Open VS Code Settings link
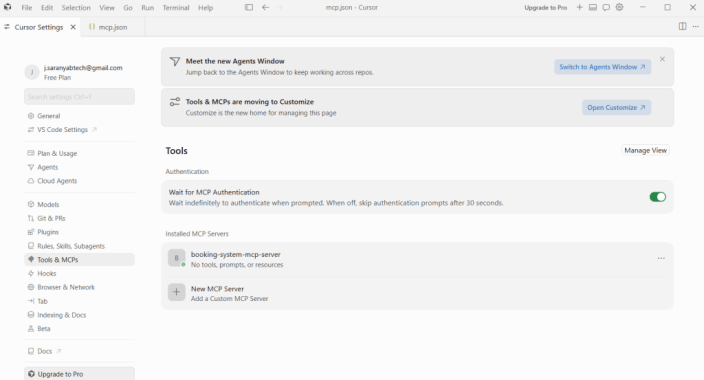The width and height of the screenshot is (704, 380). pos(62,129)
